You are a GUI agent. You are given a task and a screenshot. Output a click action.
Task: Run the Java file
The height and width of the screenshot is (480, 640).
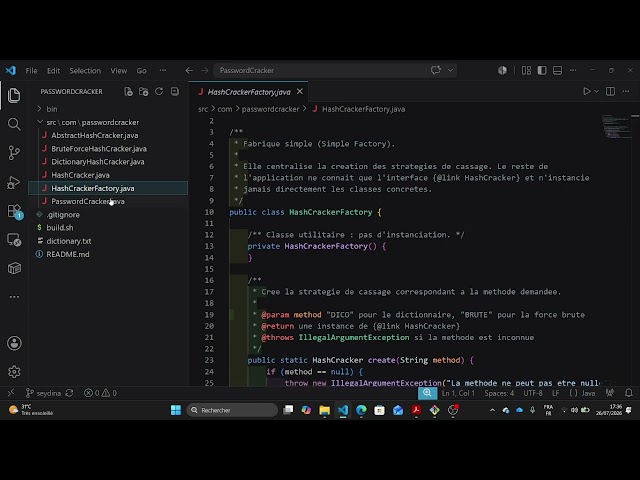pos(587,91)
